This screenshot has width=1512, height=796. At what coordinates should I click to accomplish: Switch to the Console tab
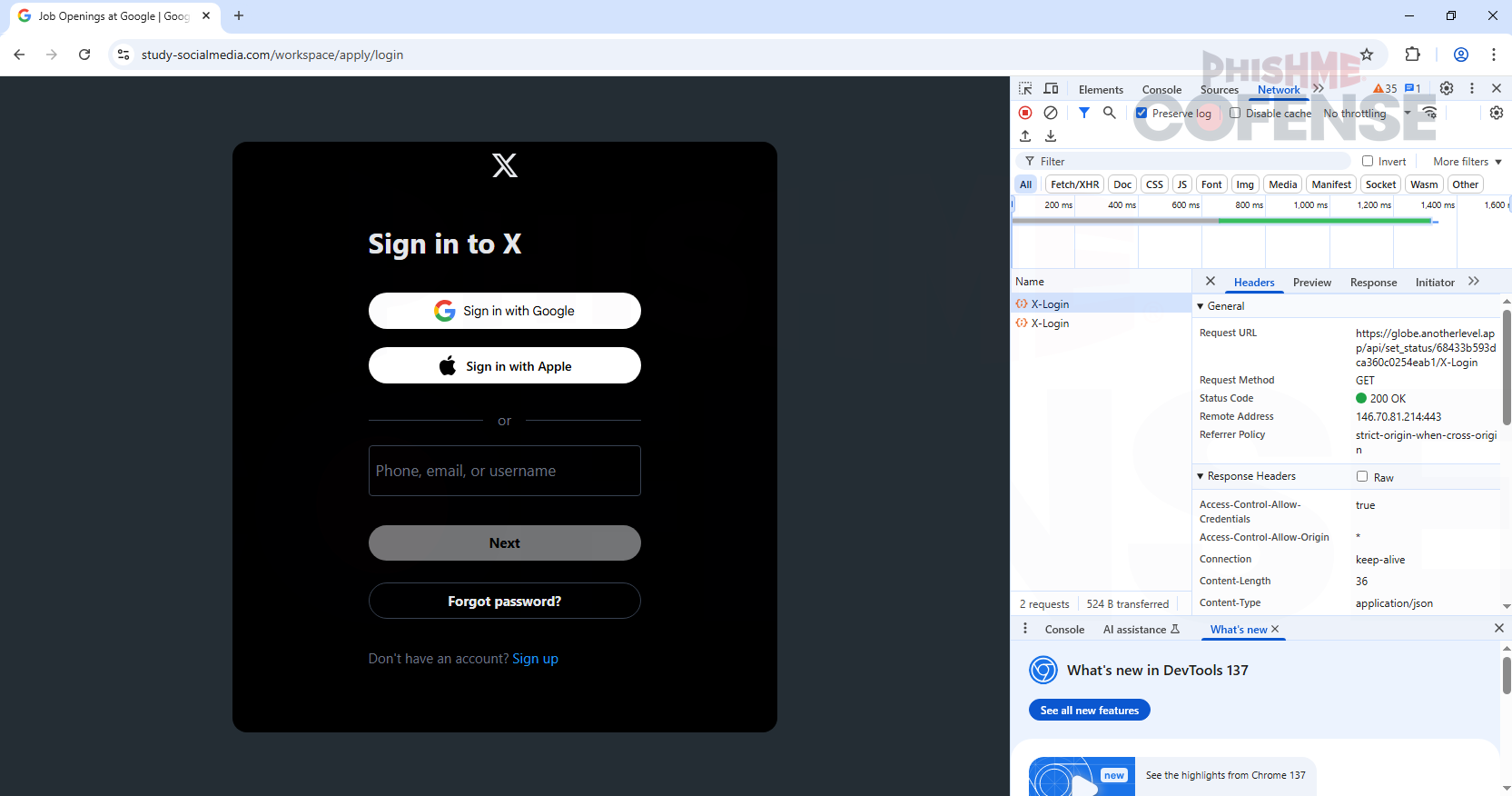pos(1161,90)
